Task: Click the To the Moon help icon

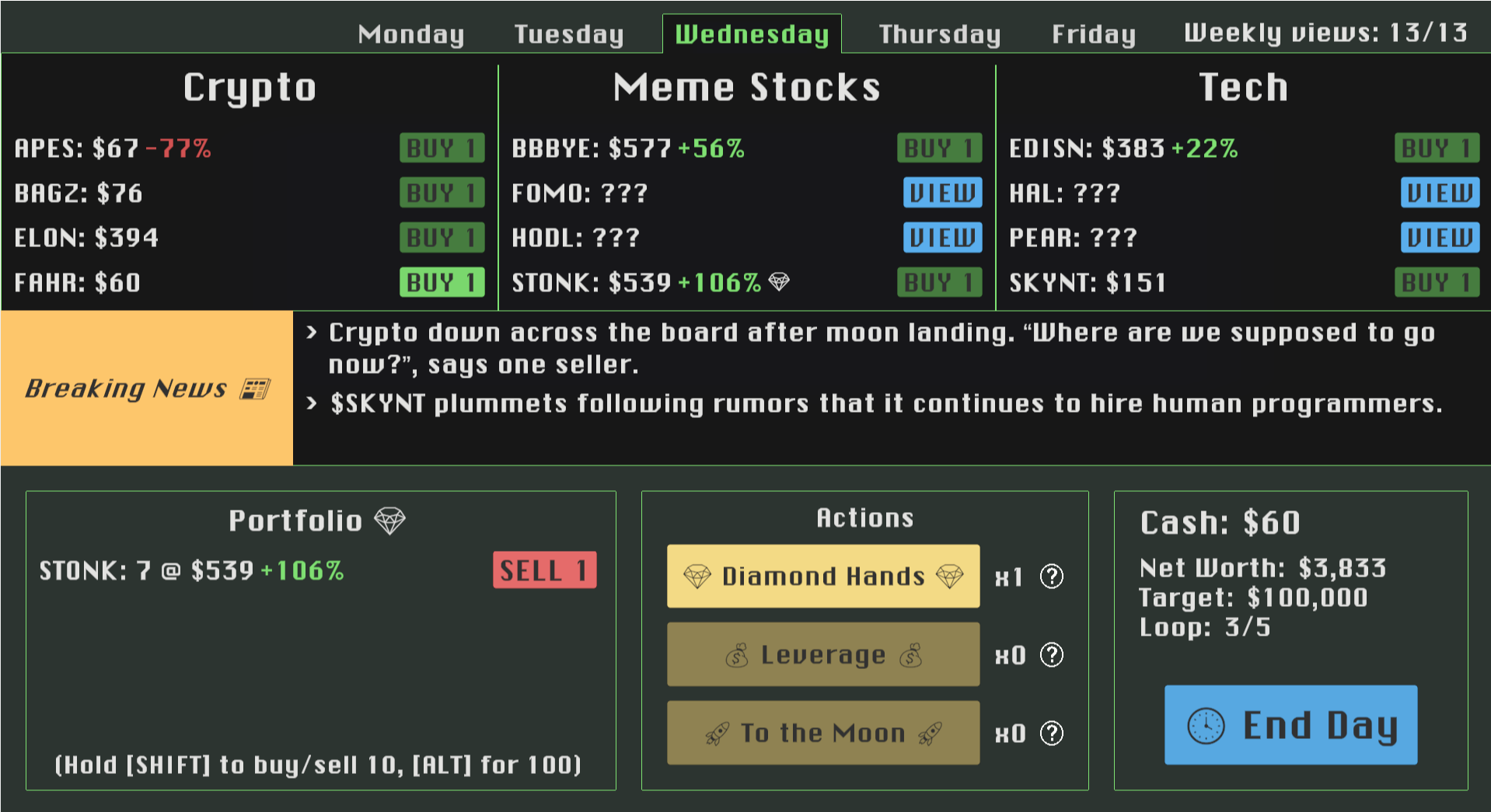Action: pyautogui.click(x=1051, y=733)
